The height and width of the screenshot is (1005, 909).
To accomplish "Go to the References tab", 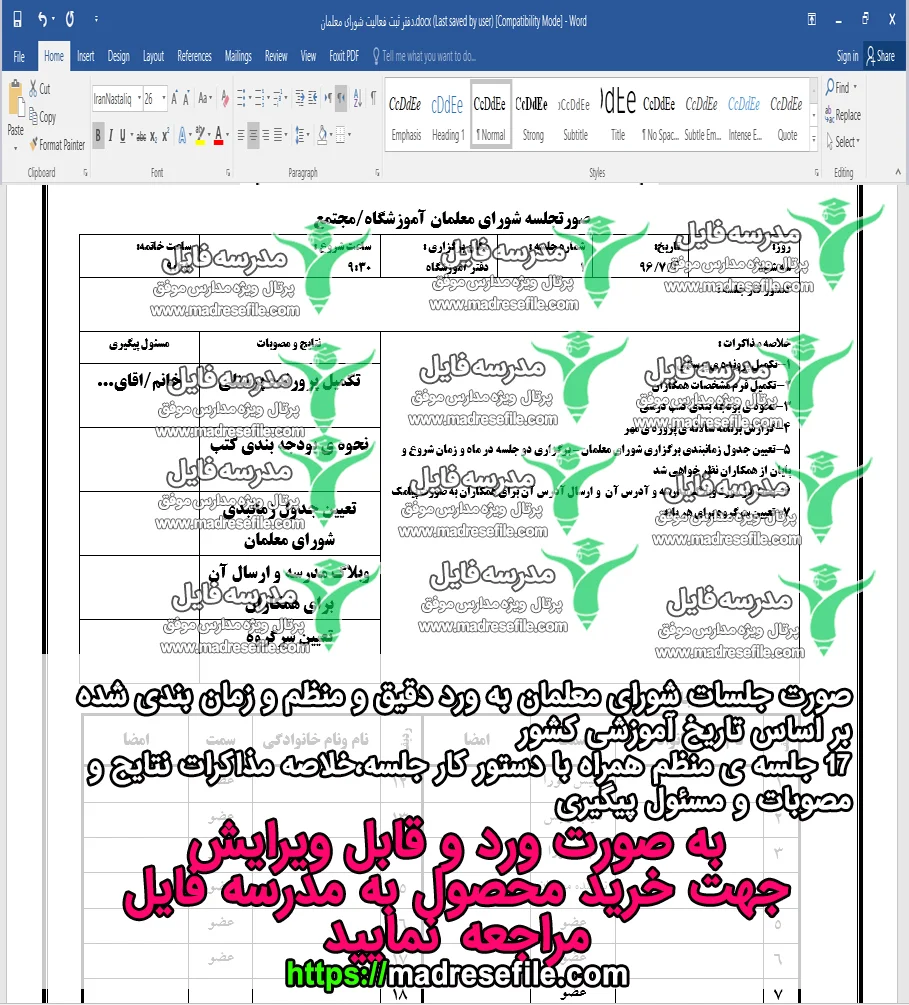I will pos(194,56).
